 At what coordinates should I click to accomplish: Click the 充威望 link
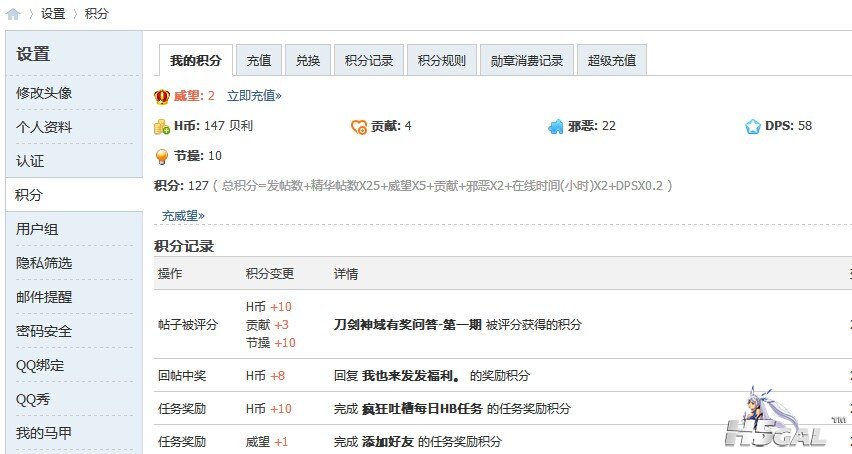(x=183, y=215)
